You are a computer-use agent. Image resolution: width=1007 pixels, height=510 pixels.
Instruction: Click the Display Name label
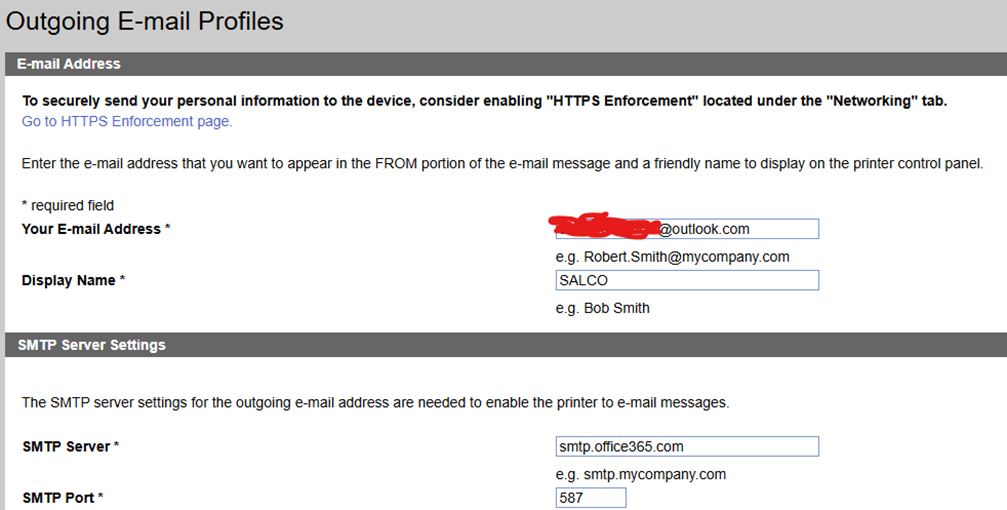tap(73, 280)
